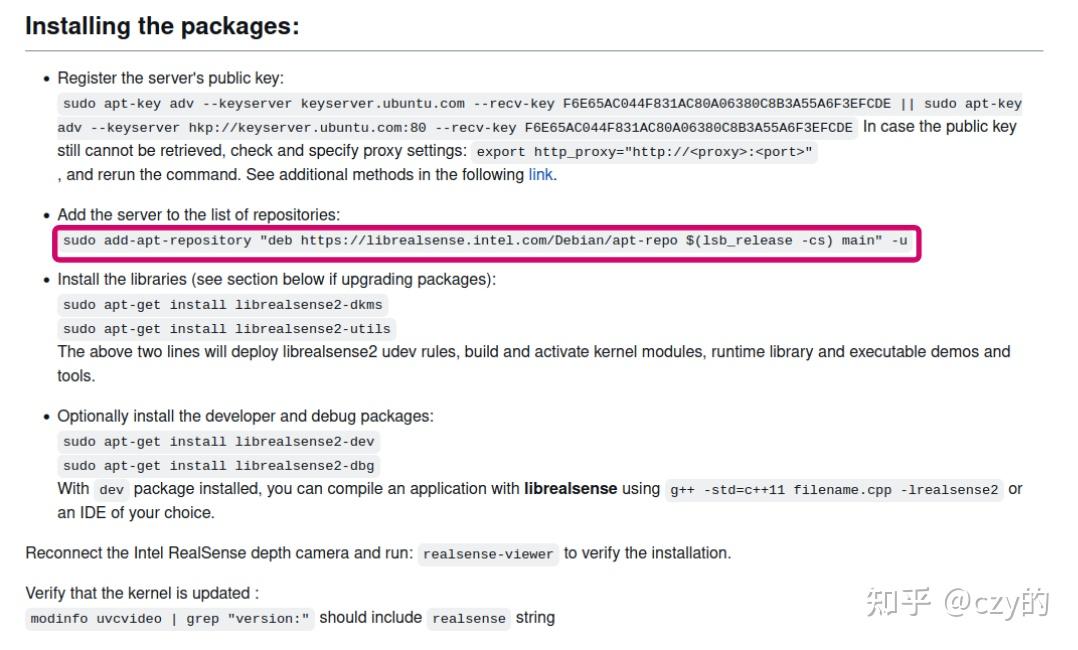1078x650 pixels.
Task: Click "Optionally install the developer and debug packages" text
Action: 245,416
